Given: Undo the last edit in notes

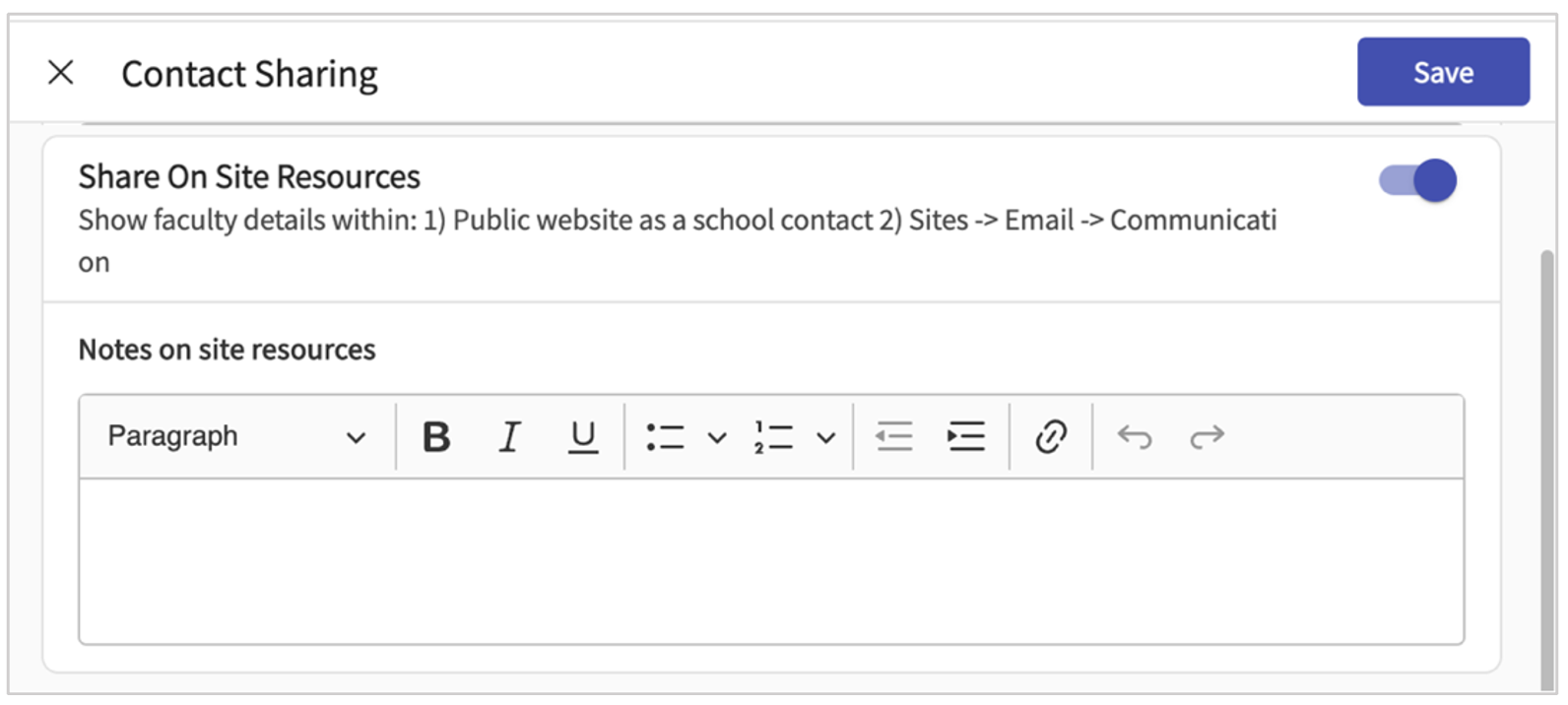Looking at the screenshot, I should 1135,436.
